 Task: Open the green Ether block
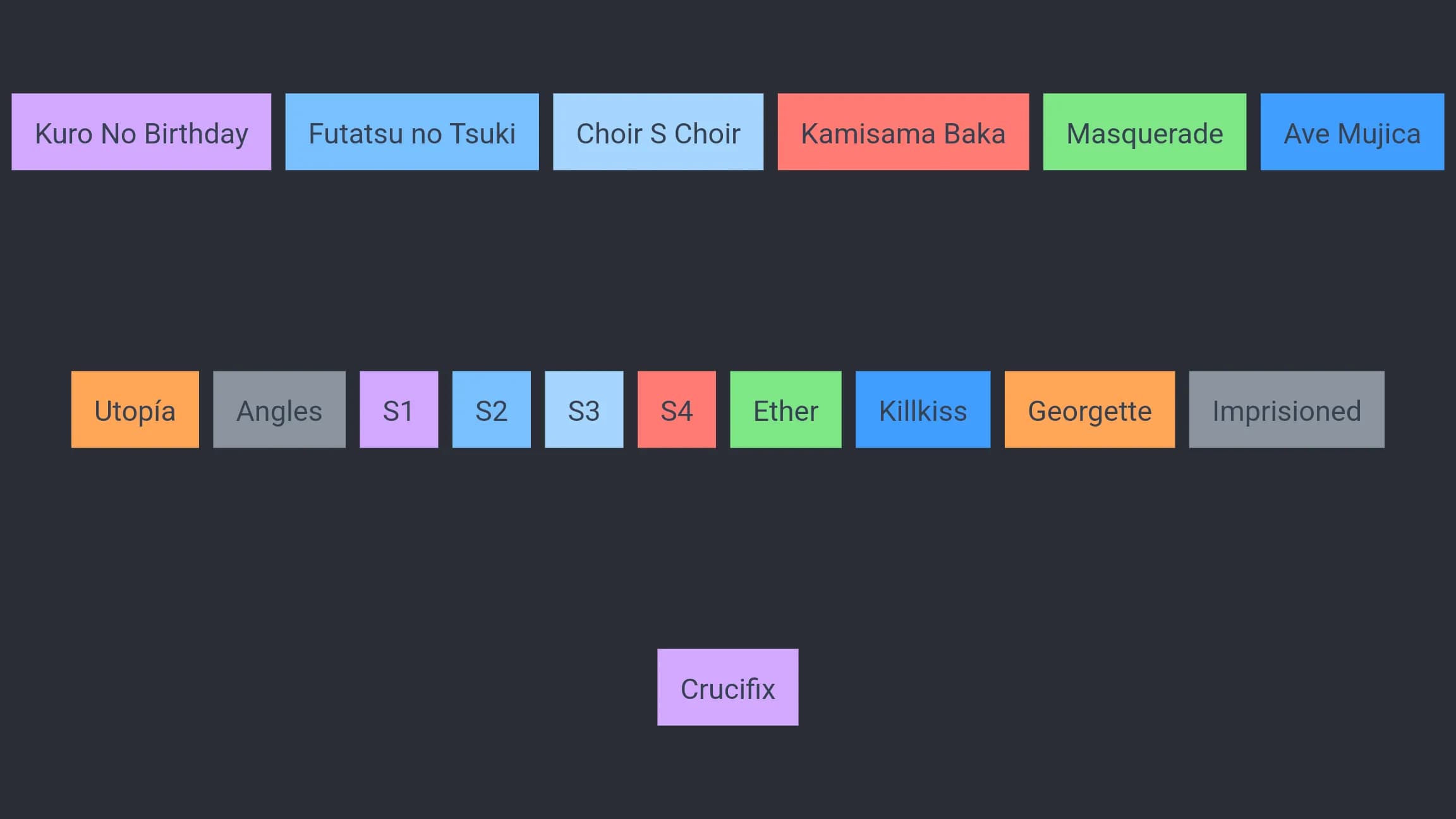coord(786,409)
